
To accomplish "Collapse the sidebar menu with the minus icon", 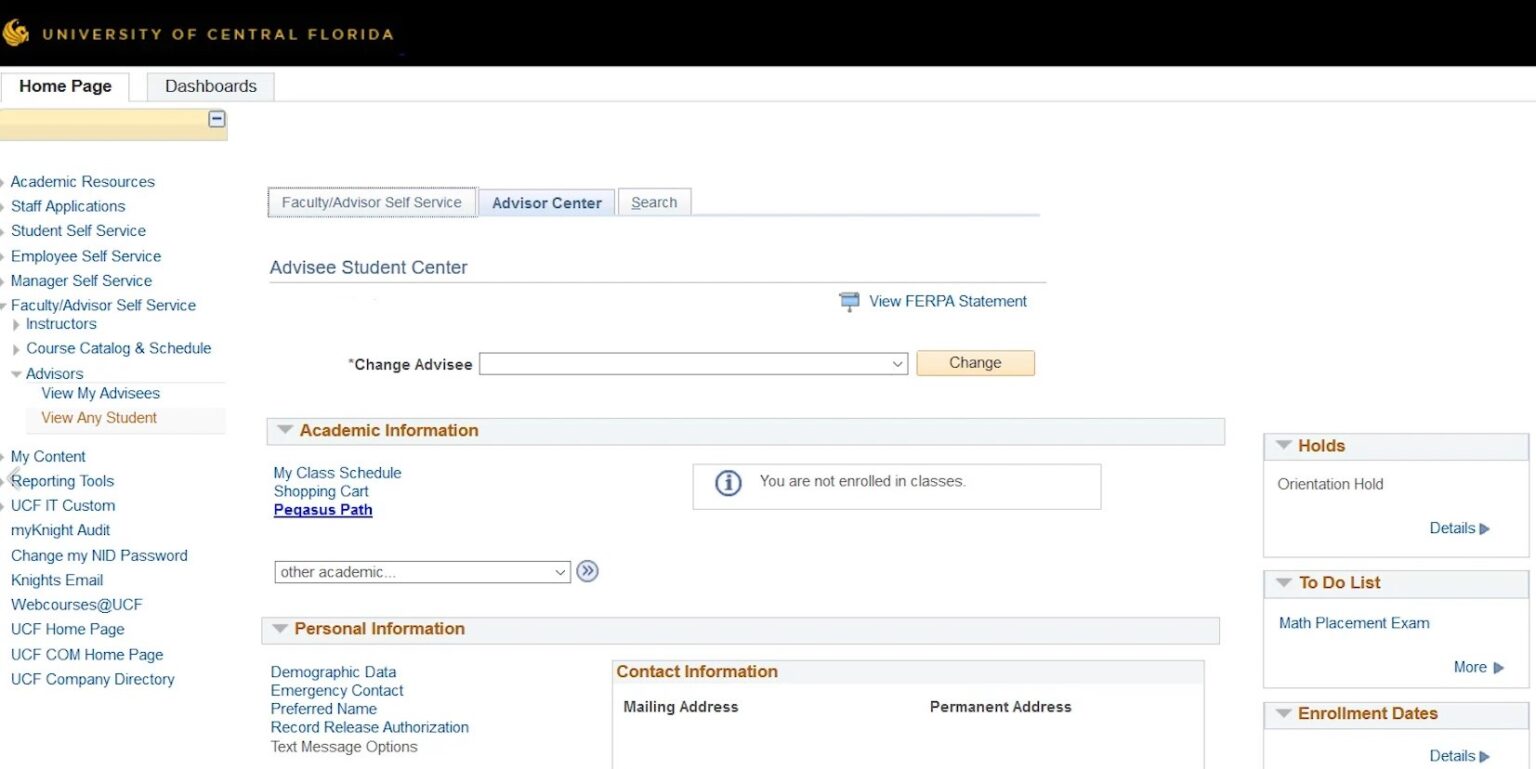I will (x=216, y=118).
